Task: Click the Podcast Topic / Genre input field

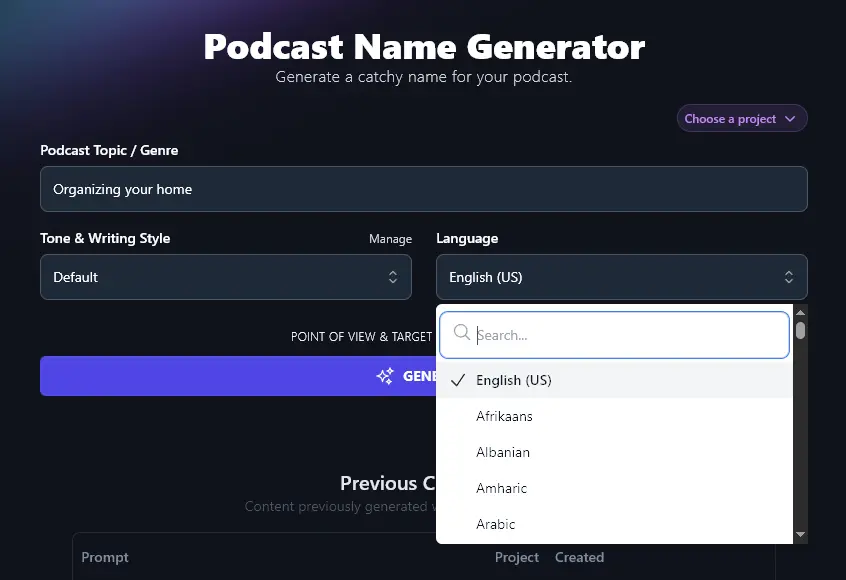Action: pyautogui.click(x=423, y=188)
